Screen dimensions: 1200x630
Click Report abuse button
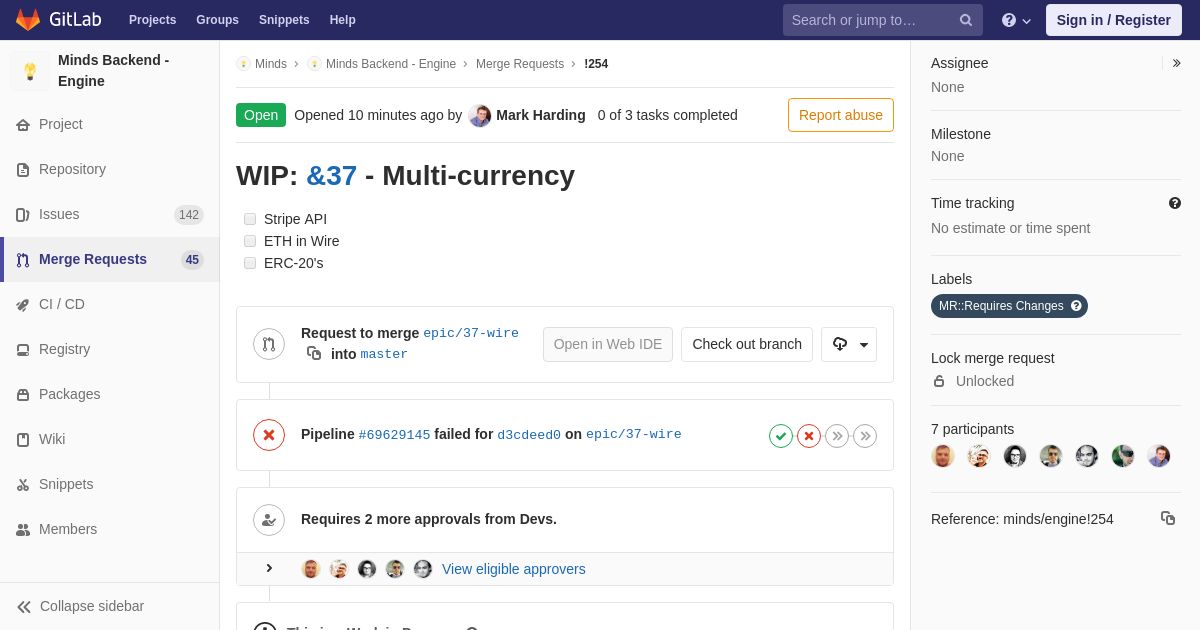click(841, 115)
